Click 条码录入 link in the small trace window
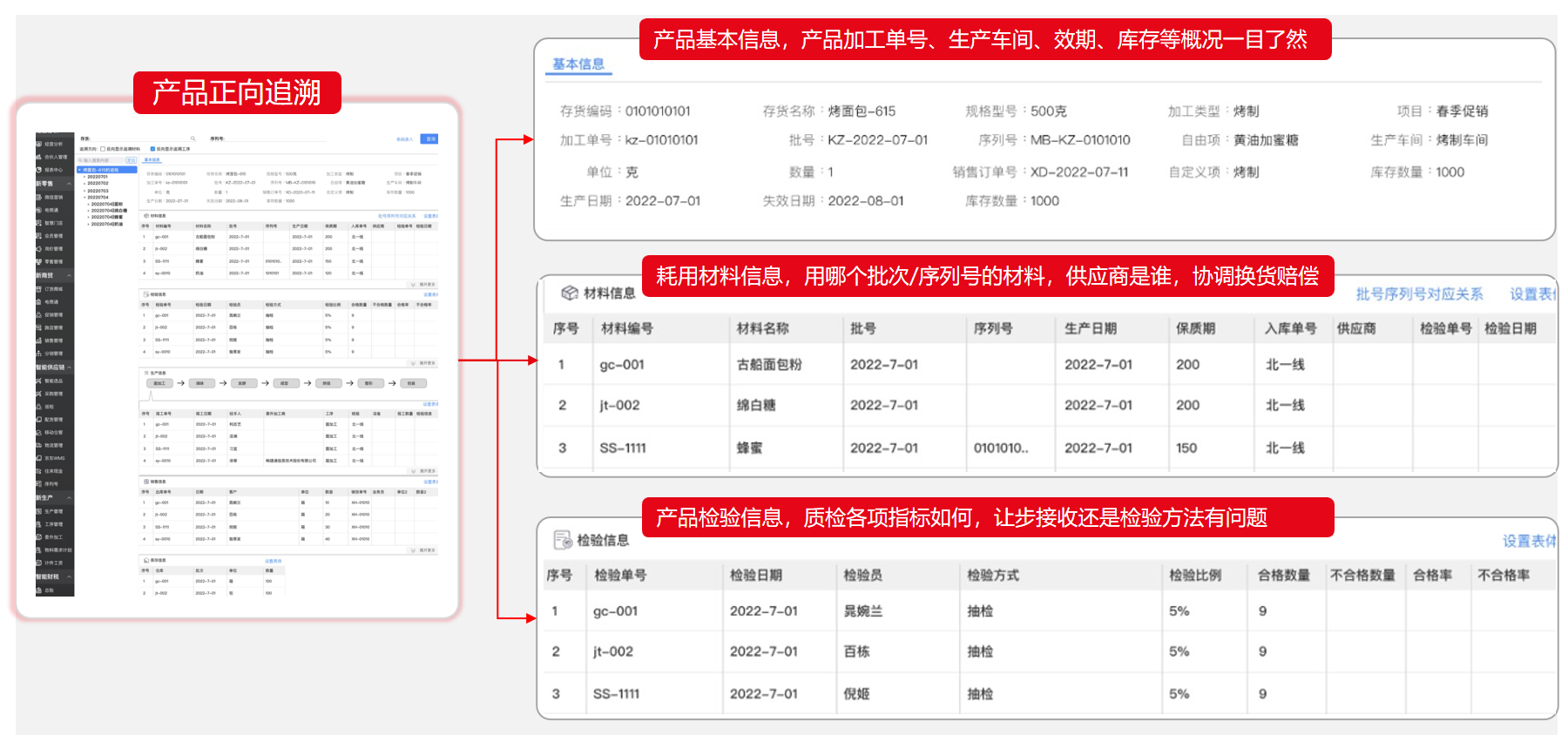Image resolution: width=1568 pixels, height=735 pixels. point(405,139)
